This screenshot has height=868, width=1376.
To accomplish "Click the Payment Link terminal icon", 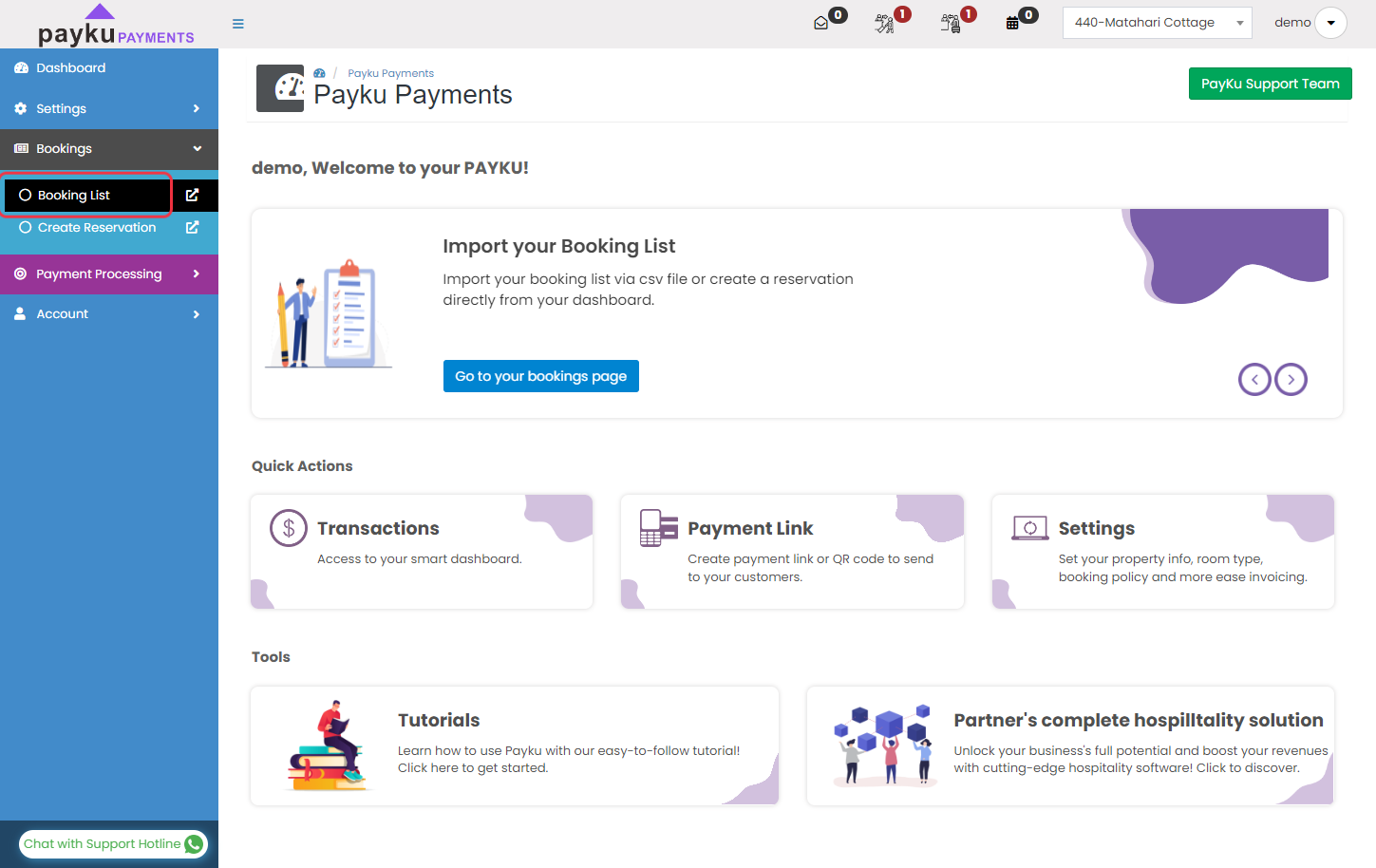I will click(659, 528).
